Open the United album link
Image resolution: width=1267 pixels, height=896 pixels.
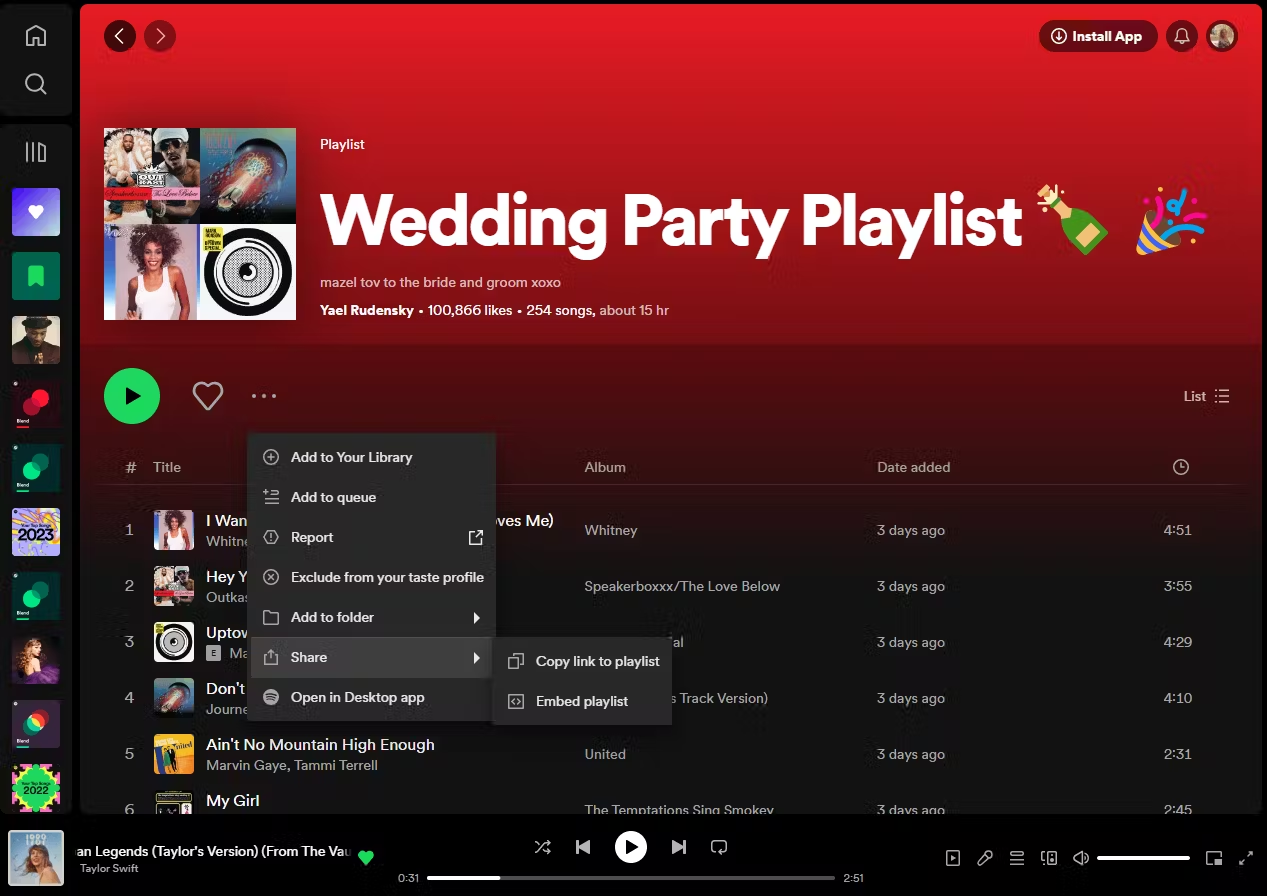605,754
